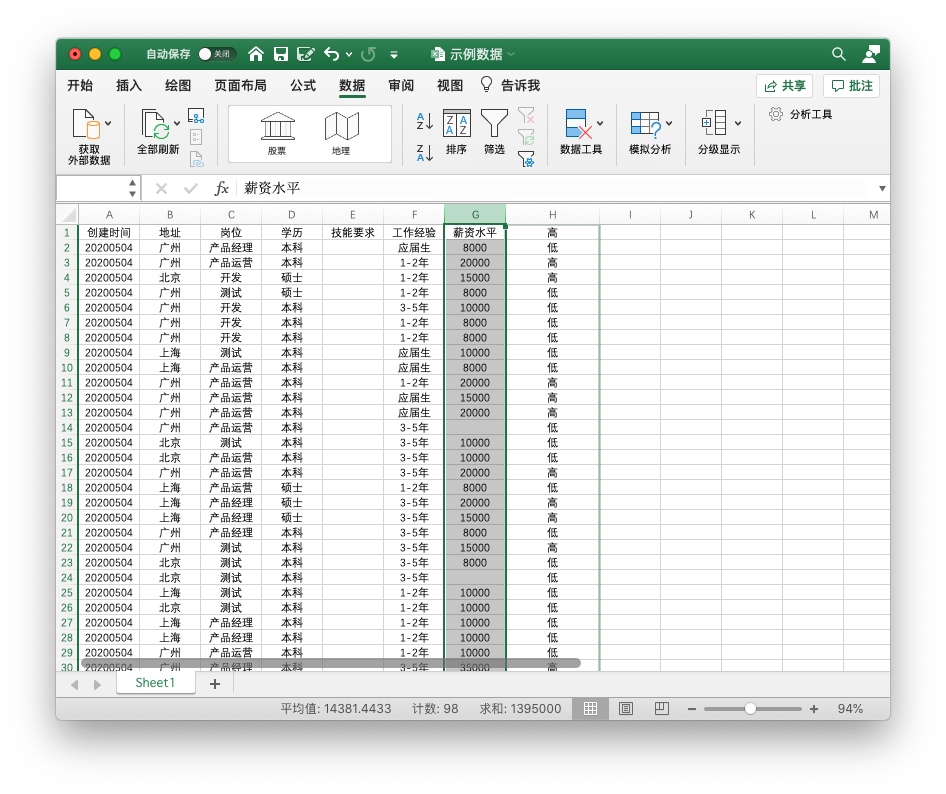946x794 pixels.
Task: Click the Home icon in title bar
Action: click(256, 54)
